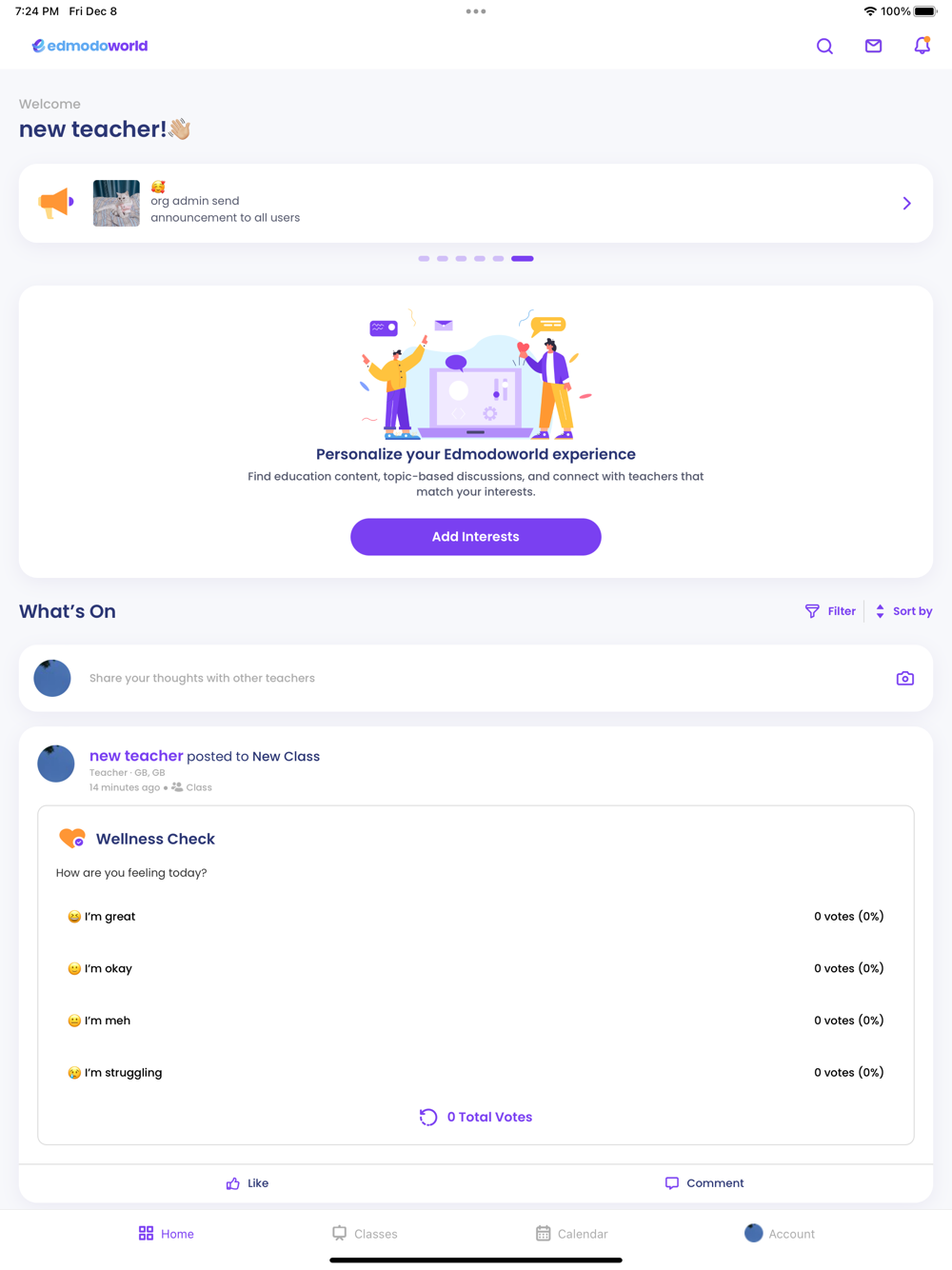The image size is (952, 1270).
Task: Switch to the Classes tab
Action: 365,1233
